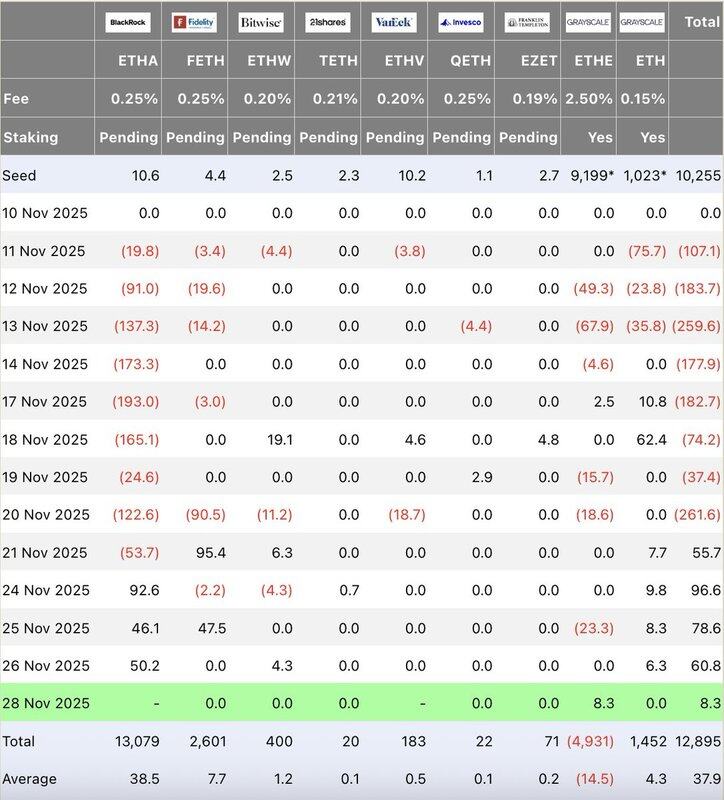Click the Grayscale logo above ETH
Viewport: 724px width, 800px height.
pos(642,21)
